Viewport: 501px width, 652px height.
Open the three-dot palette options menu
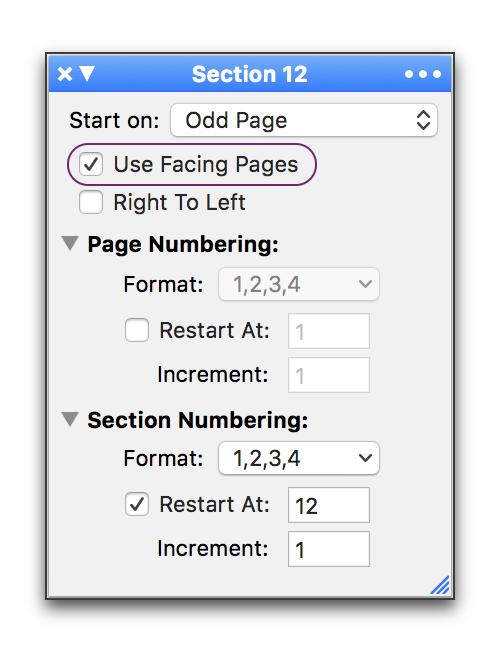423,74
